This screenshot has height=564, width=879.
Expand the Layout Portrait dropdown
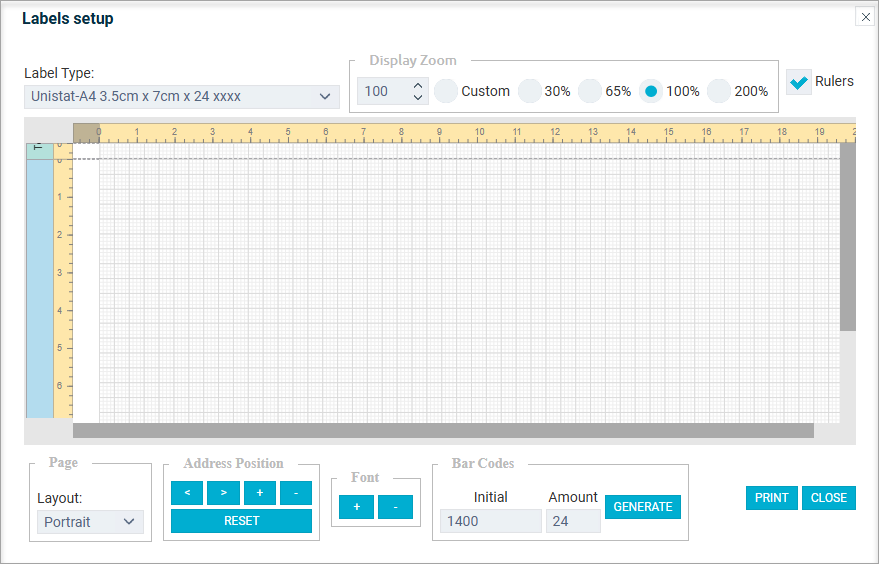coord(90,522)
